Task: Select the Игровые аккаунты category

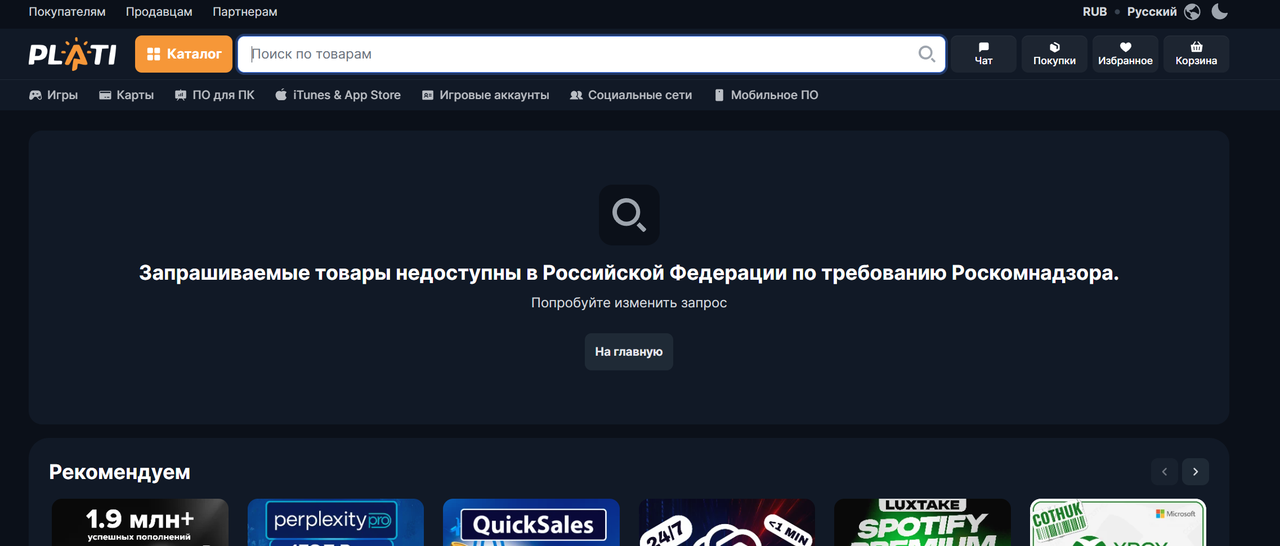Action: [485, 95]
